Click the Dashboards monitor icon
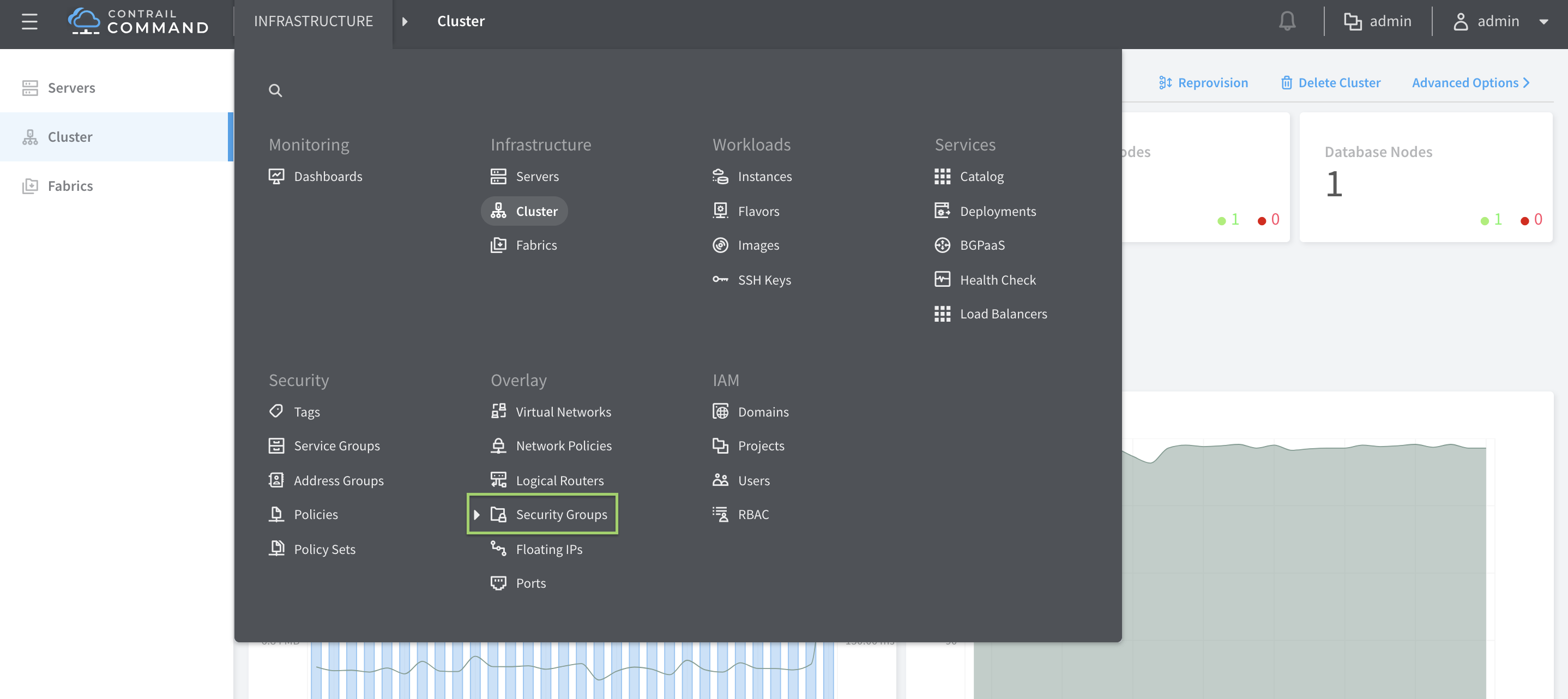Viewport: 1568px width, 699px height. 276,177
